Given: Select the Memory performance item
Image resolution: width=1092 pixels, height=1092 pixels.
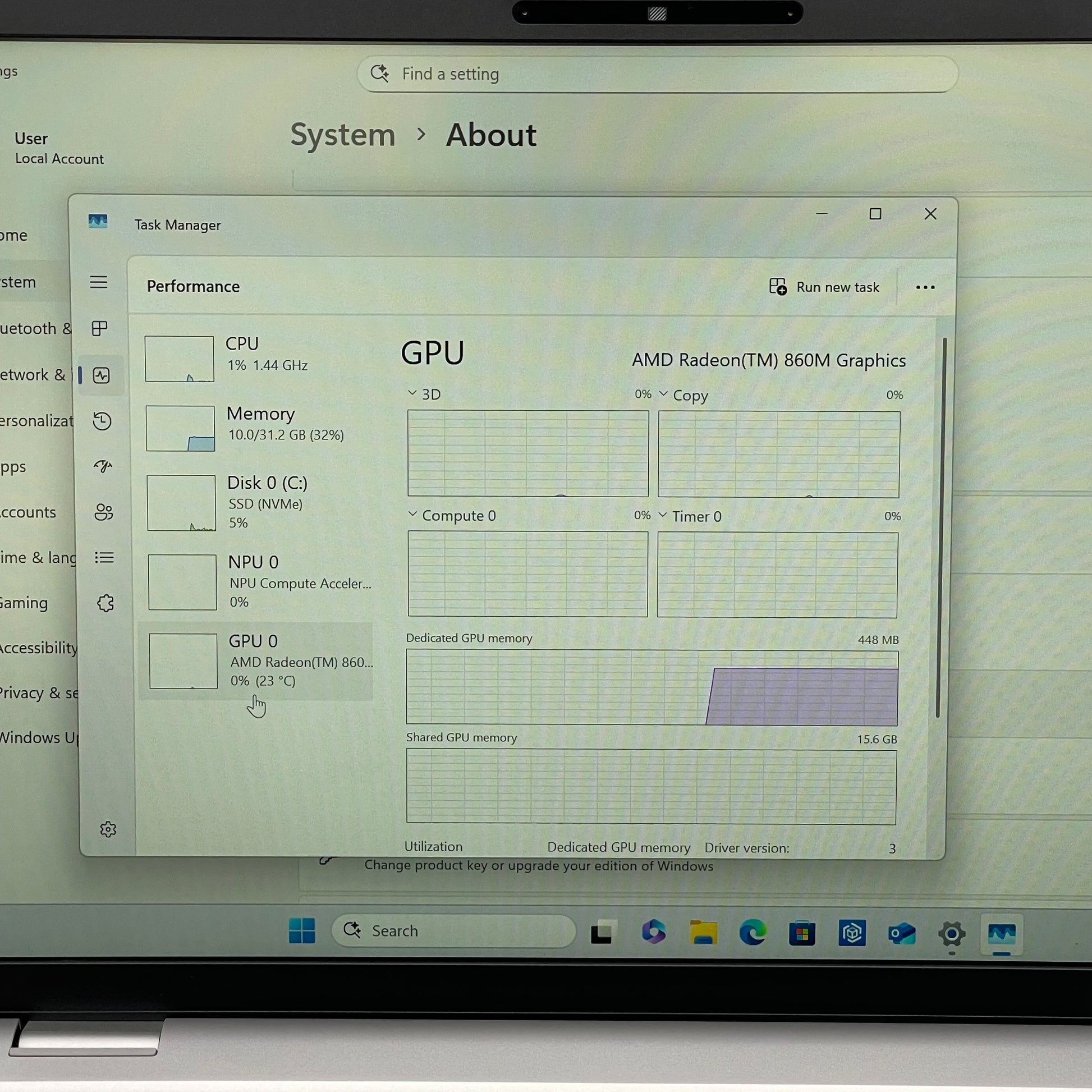Looking at the screenshot, I should 258,428.
